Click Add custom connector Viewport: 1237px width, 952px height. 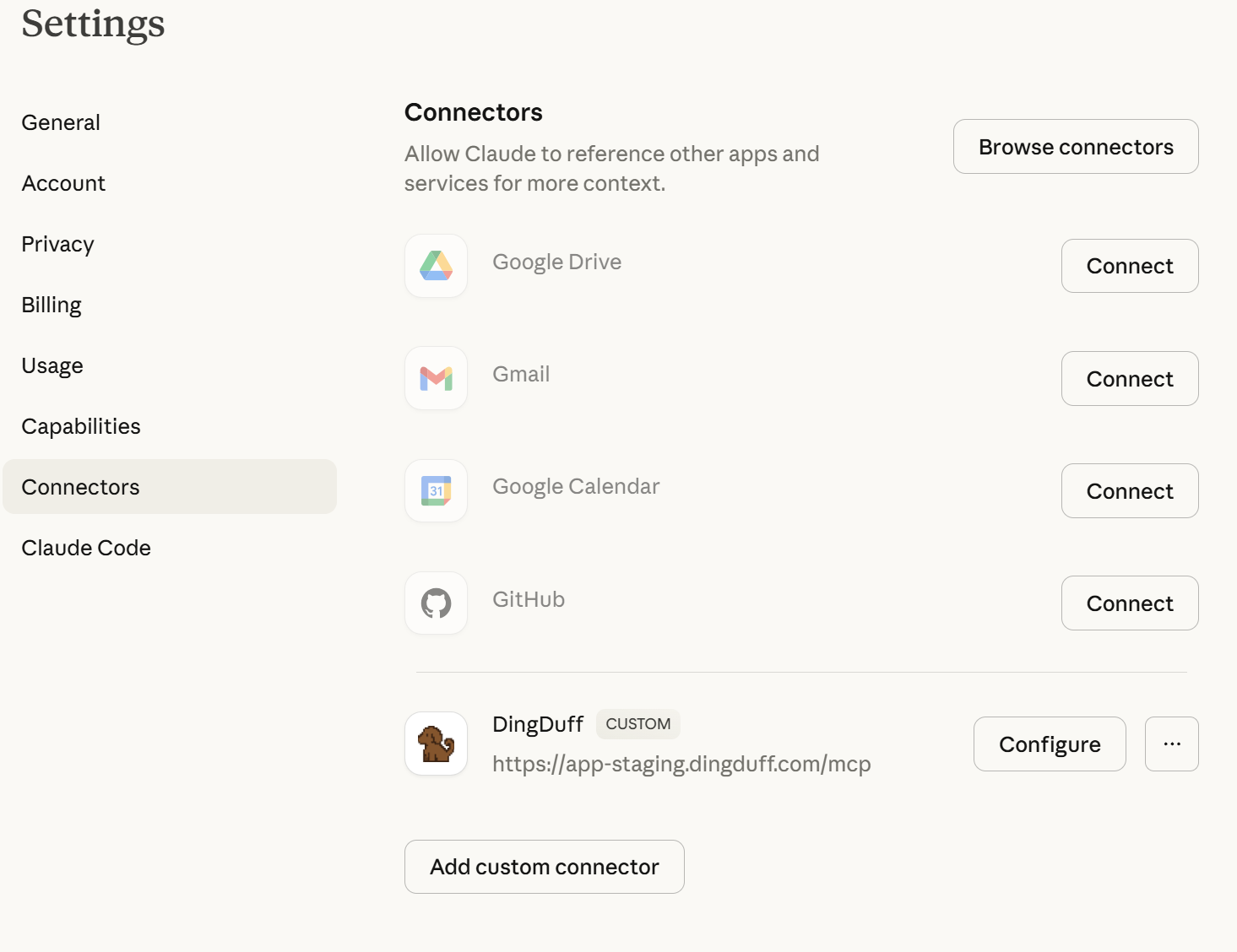coord(544,867)
